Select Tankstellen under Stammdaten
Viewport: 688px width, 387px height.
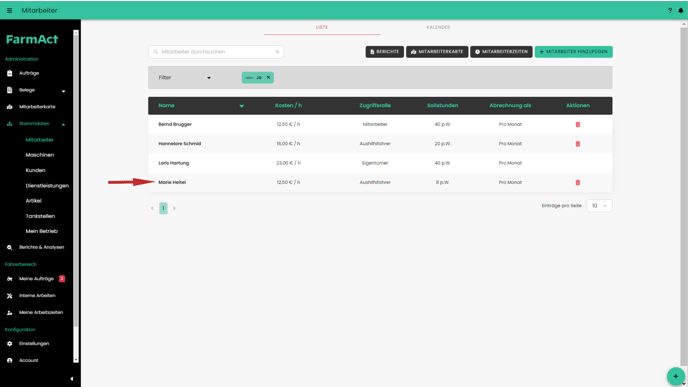coord(40,216)
